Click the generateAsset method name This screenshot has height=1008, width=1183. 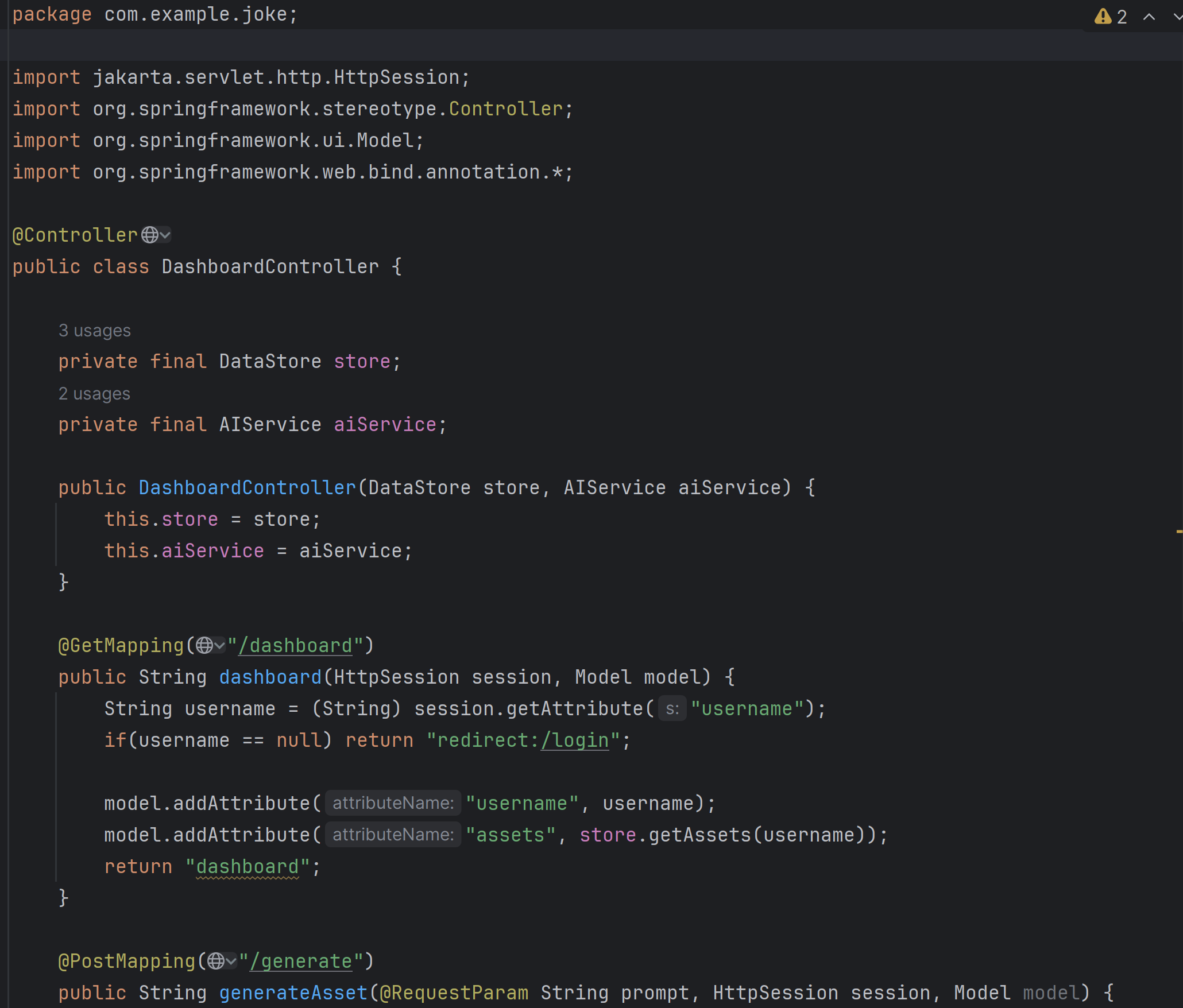pyautogui.click(x=293, y=993)
